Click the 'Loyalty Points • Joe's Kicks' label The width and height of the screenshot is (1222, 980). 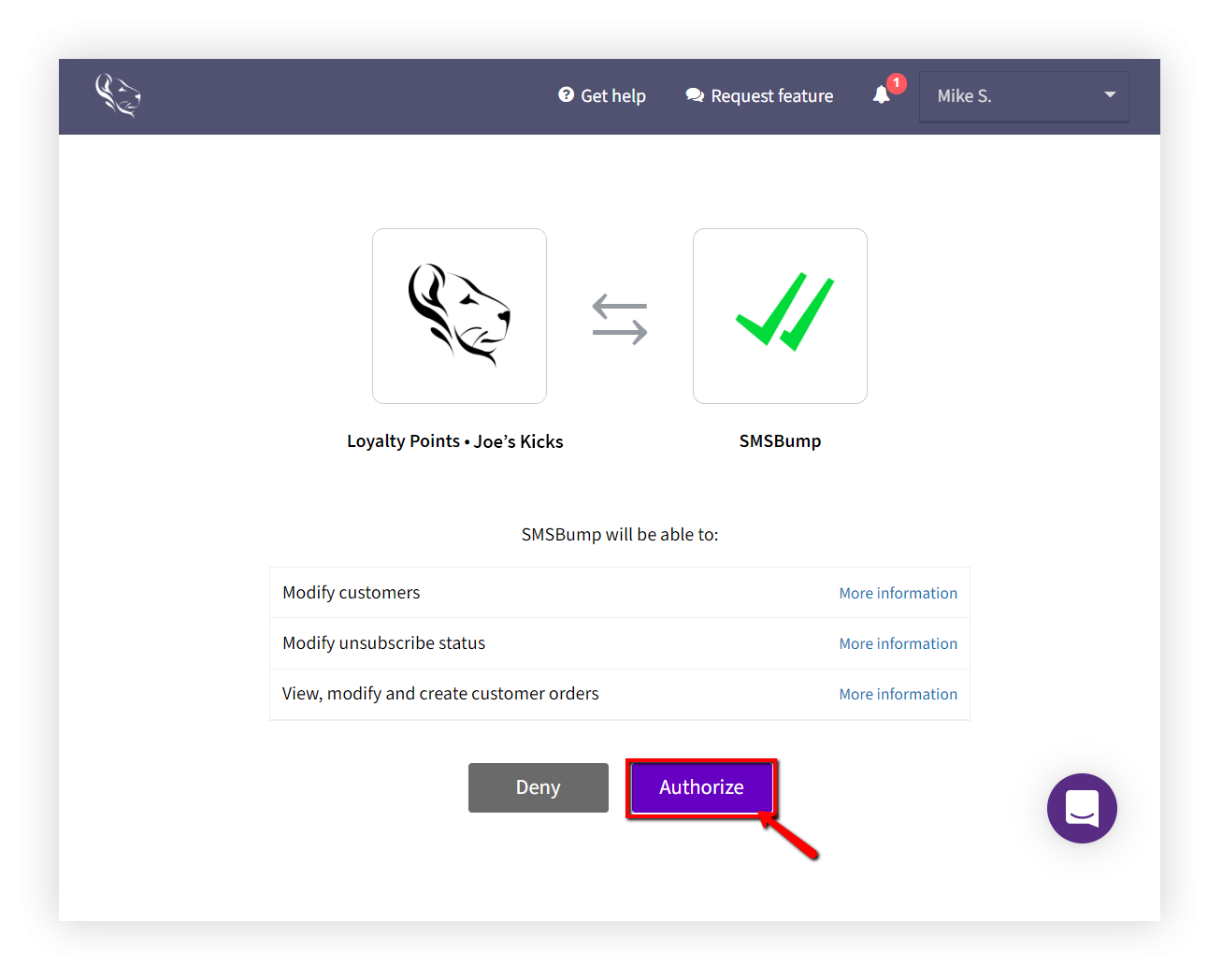[455, 441]
